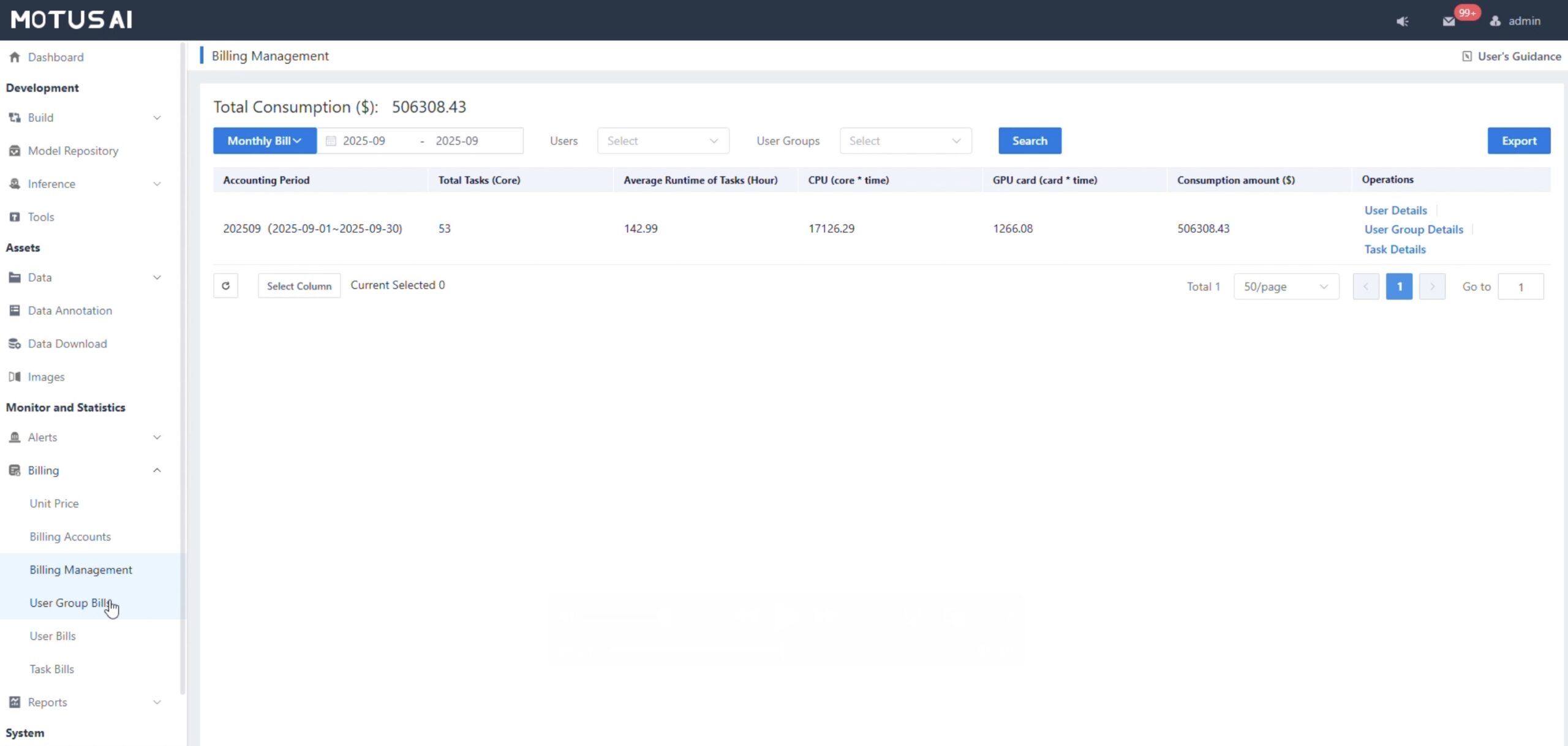Open the Unit Price menu item

coord(54,503)
